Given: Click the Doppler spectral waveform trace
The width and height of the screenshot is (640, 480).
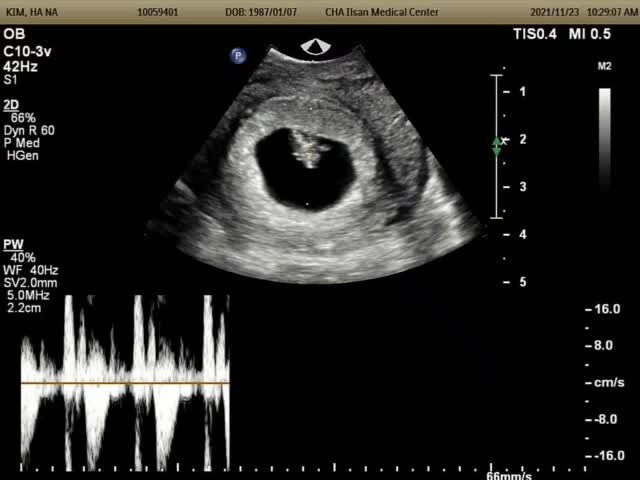Looking at the screenshot, I should [125, 383].
